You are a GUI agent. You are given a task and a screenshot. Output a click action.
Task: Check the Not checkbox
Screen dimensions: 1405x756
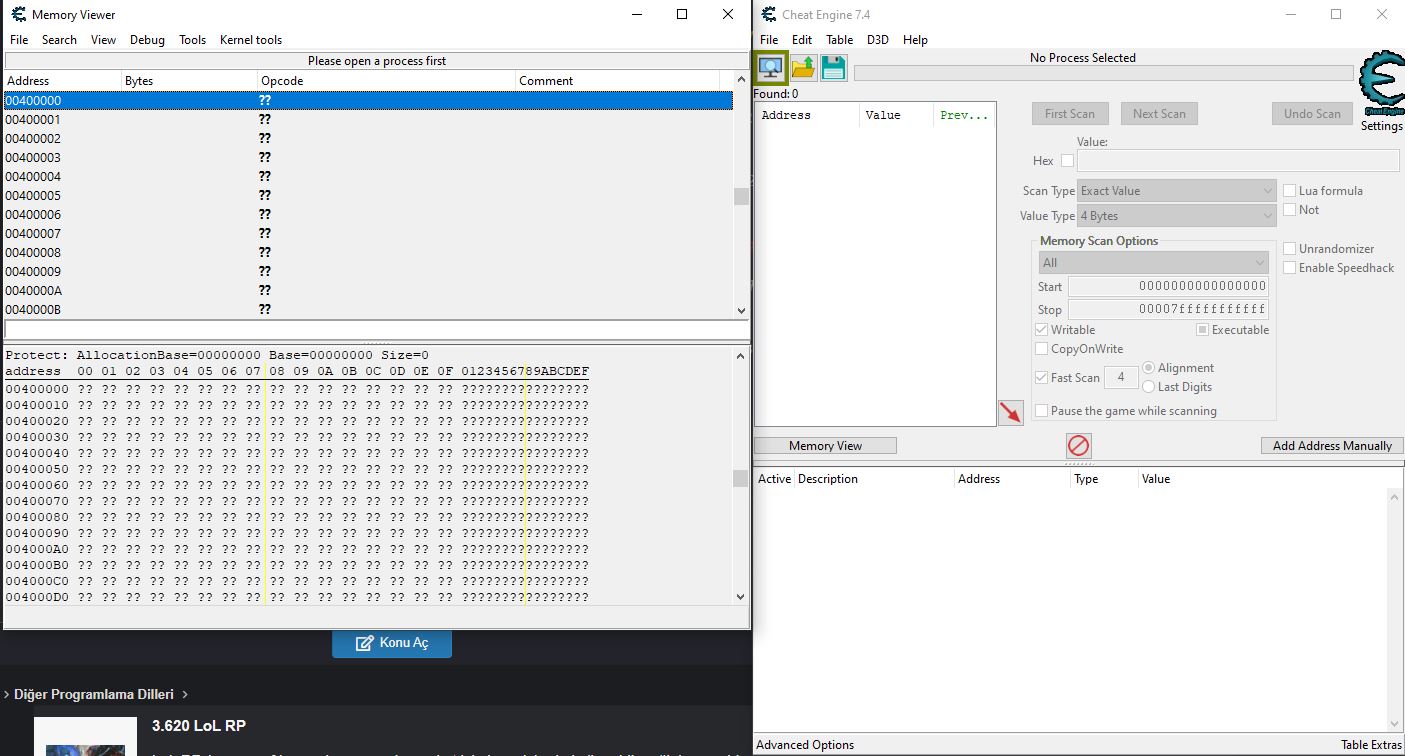click(x=1290, y=210)
